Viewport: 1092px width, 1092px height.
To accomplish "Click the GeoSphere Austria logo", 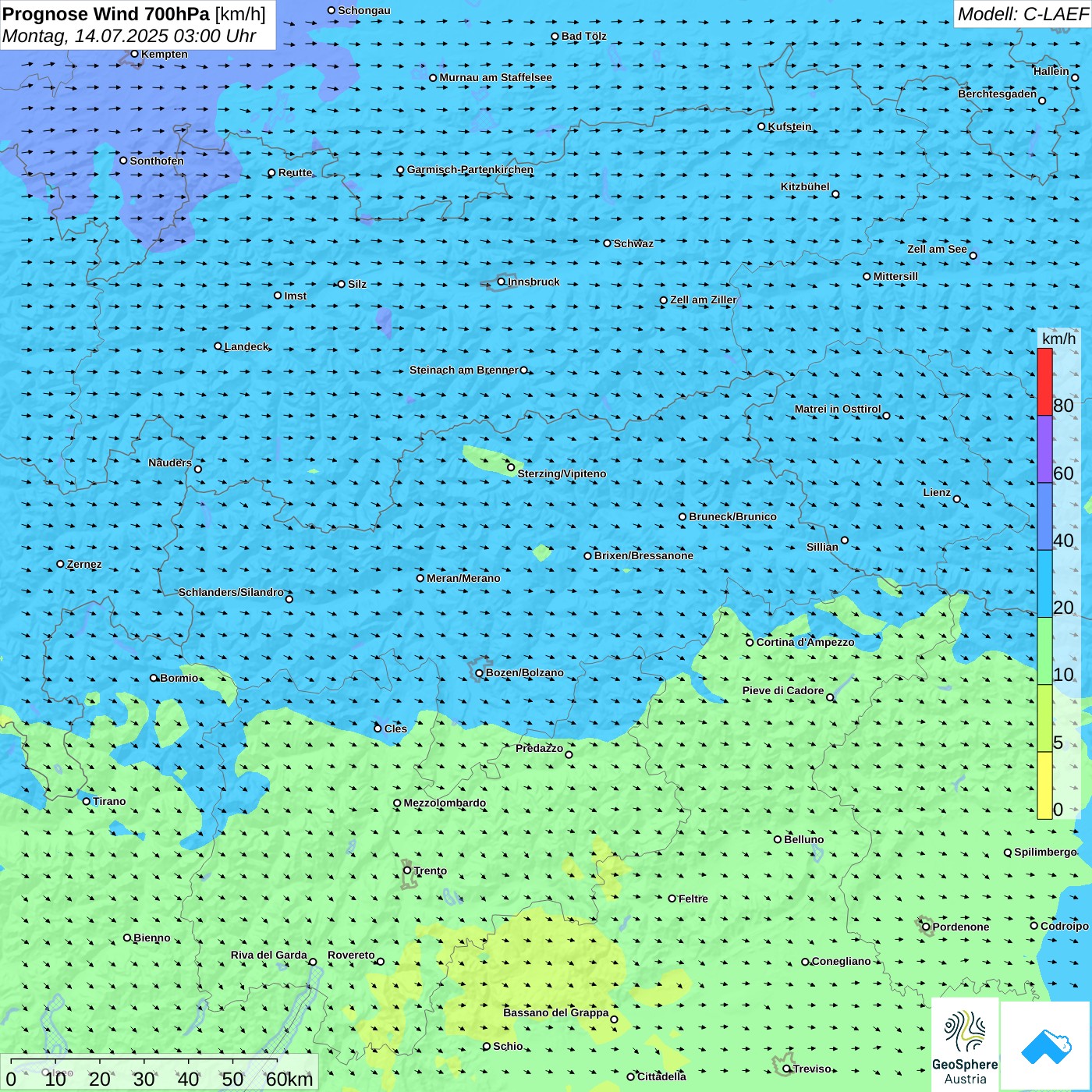I will (x=965, y=1044).
